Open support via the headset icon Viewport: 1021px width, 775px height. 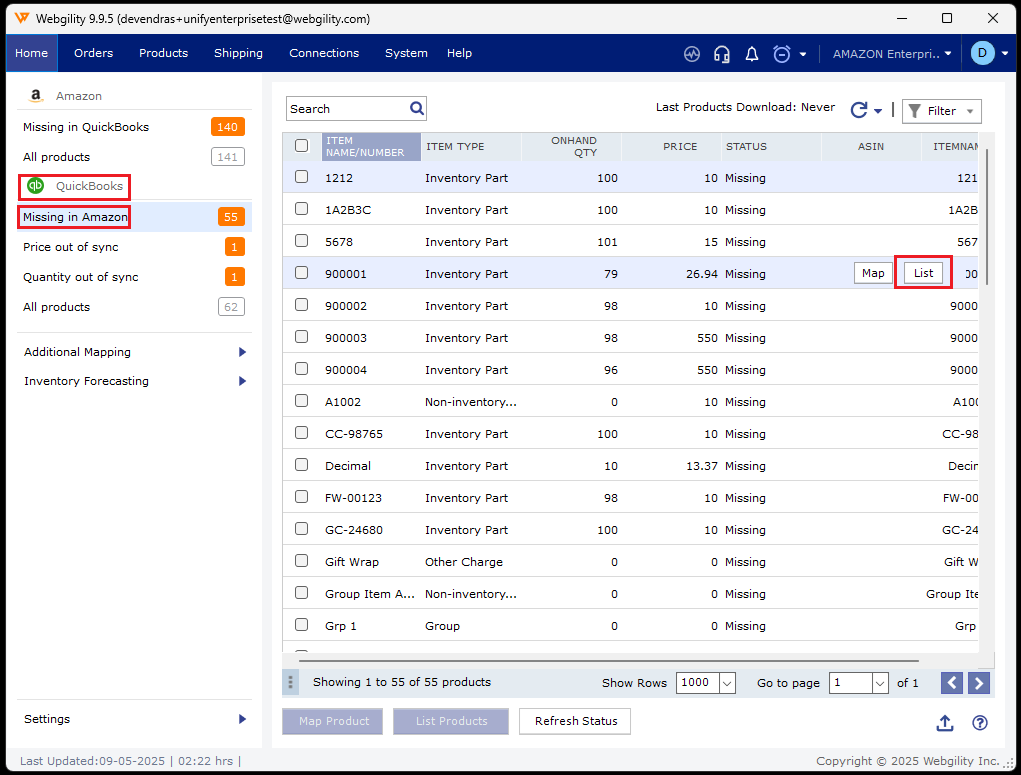coord(721,54)
